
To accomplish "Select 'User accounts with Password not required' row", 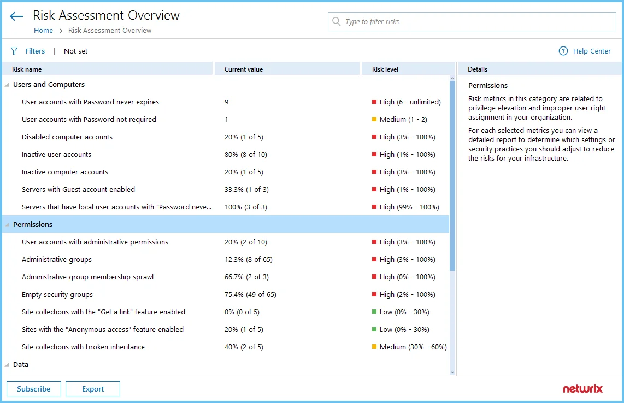I will [x=226, y=119].
